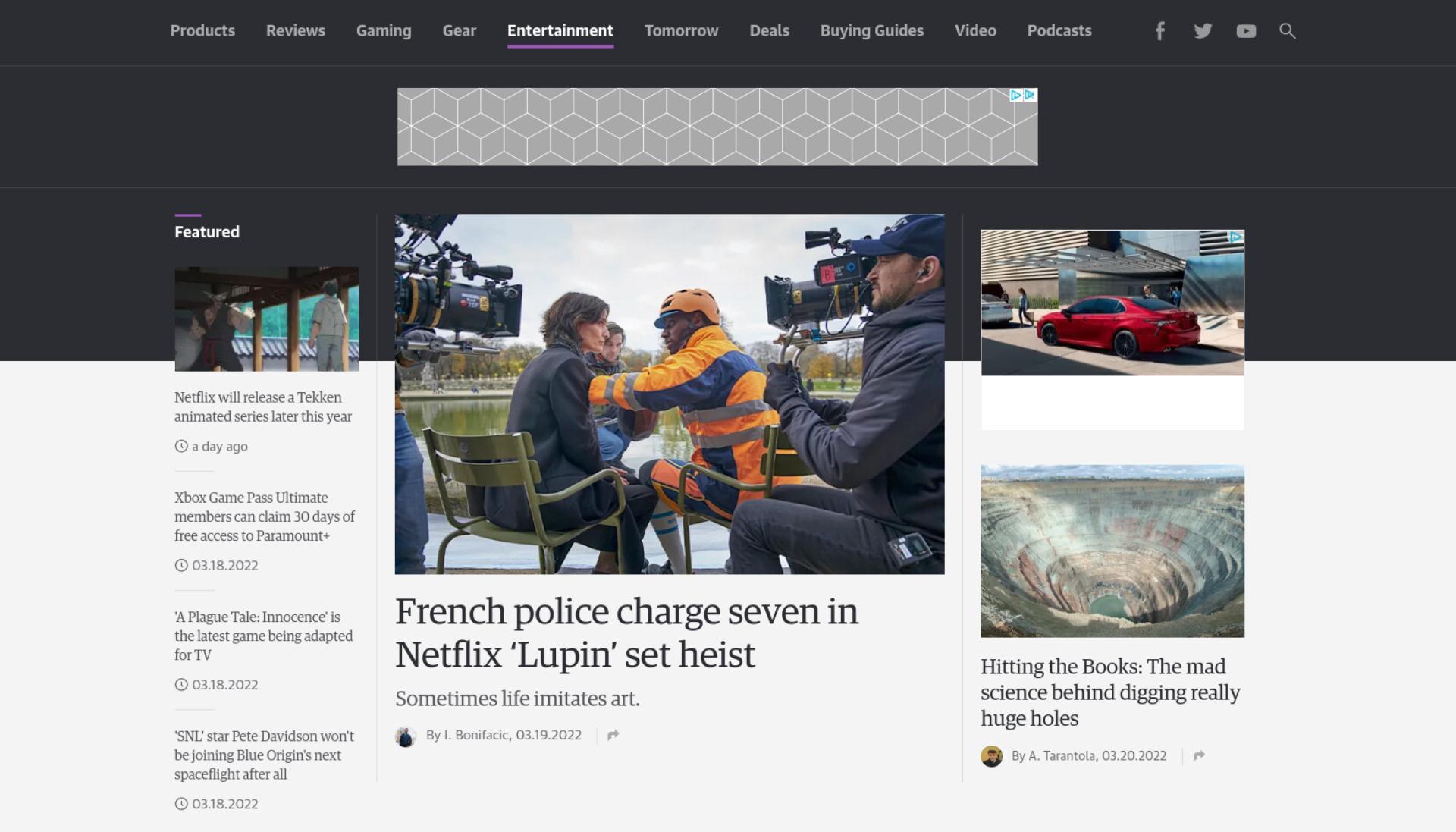This screenshot has height=832, width=1456.
Task: Click the Featured section heading
Action: coord(207,232)
